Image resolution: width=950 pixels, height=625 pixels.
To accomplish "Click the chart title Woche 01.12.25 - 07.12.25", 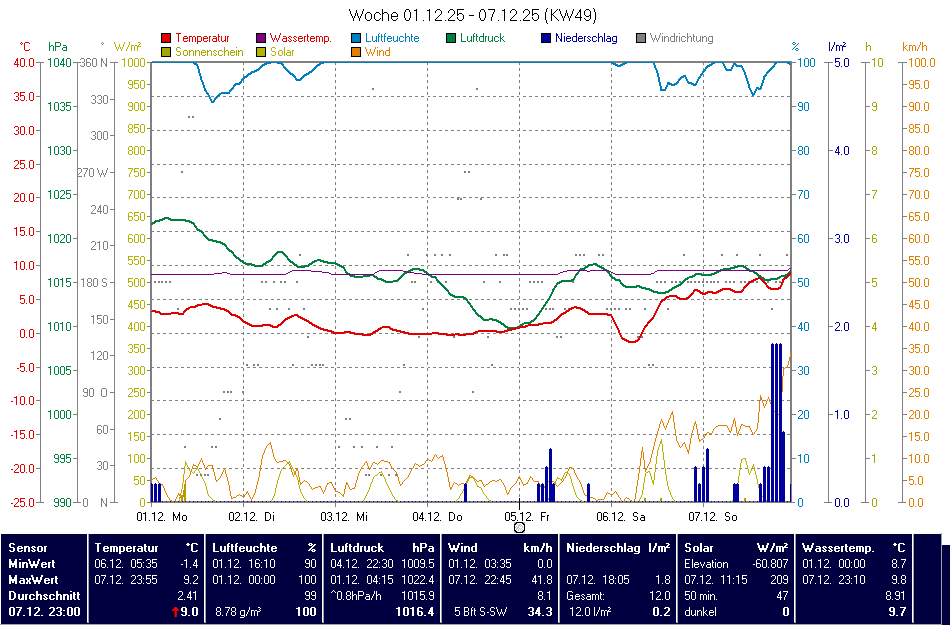I will [474, 15].
